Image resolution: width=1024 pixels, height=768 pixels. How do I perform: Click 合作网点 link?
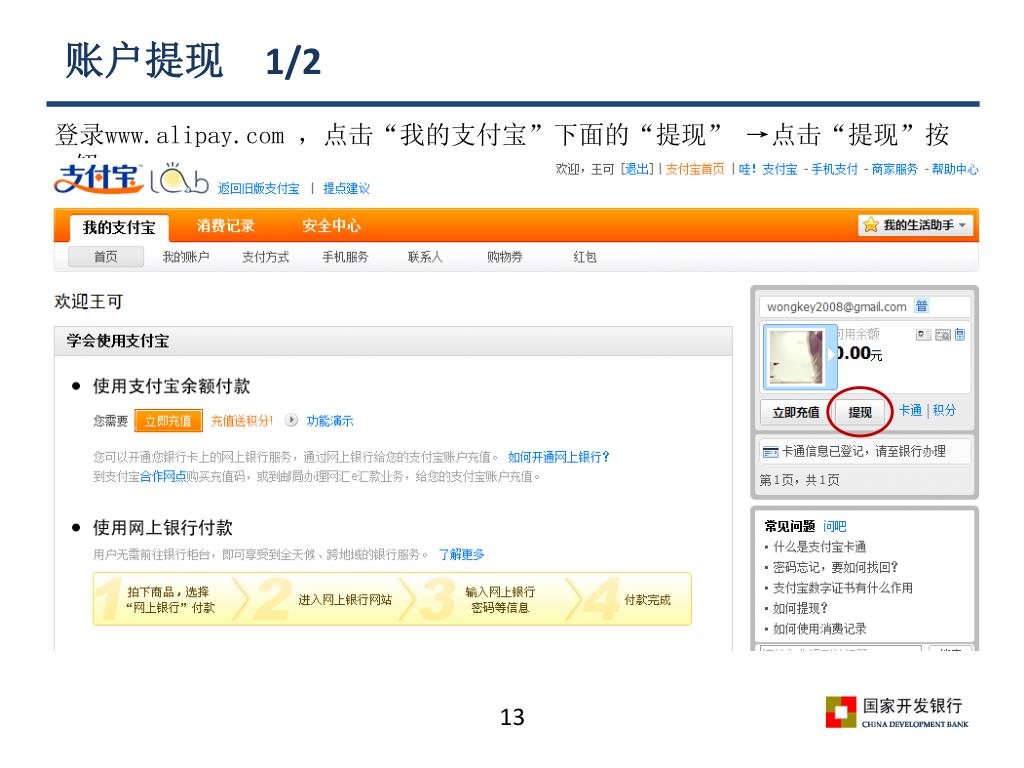click(163, 477)
